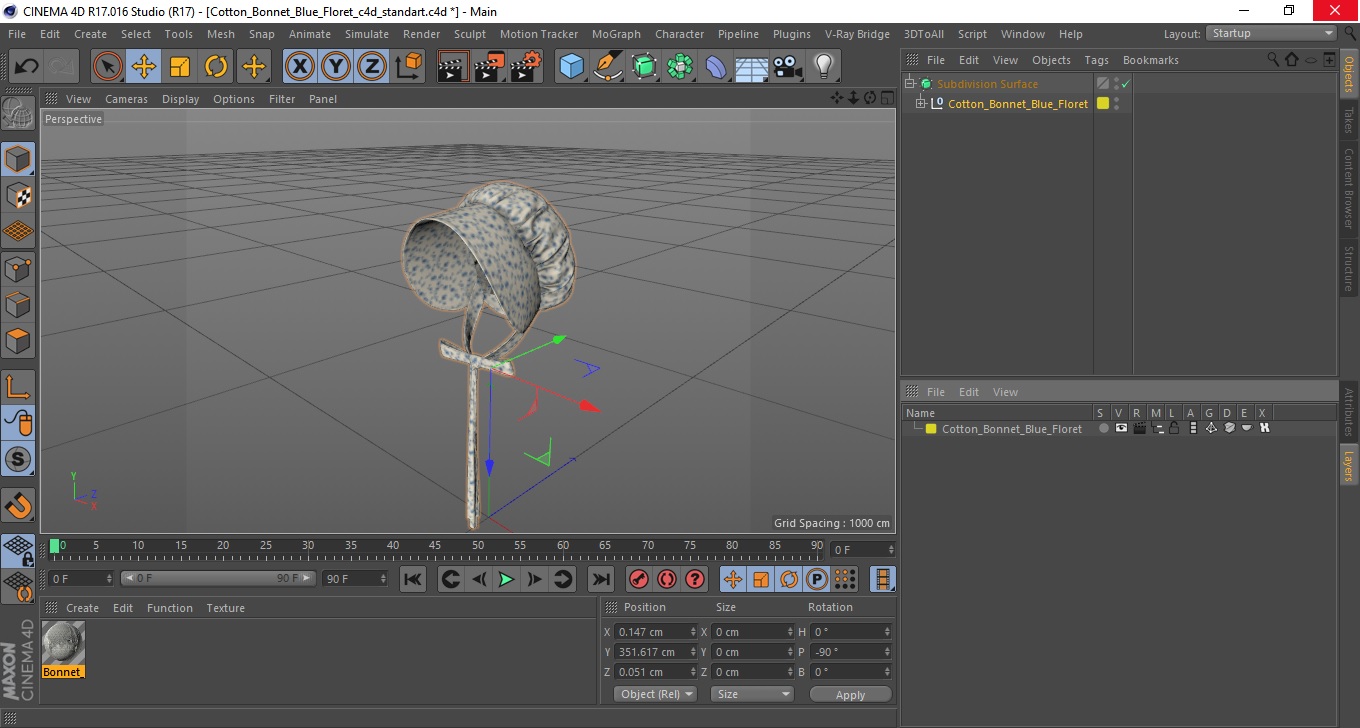Viewport: 1360px width, 728px height.
Task: Expand the Cotton_Bonnet_Blue_Floret object tree
Action: pos(920,103)
